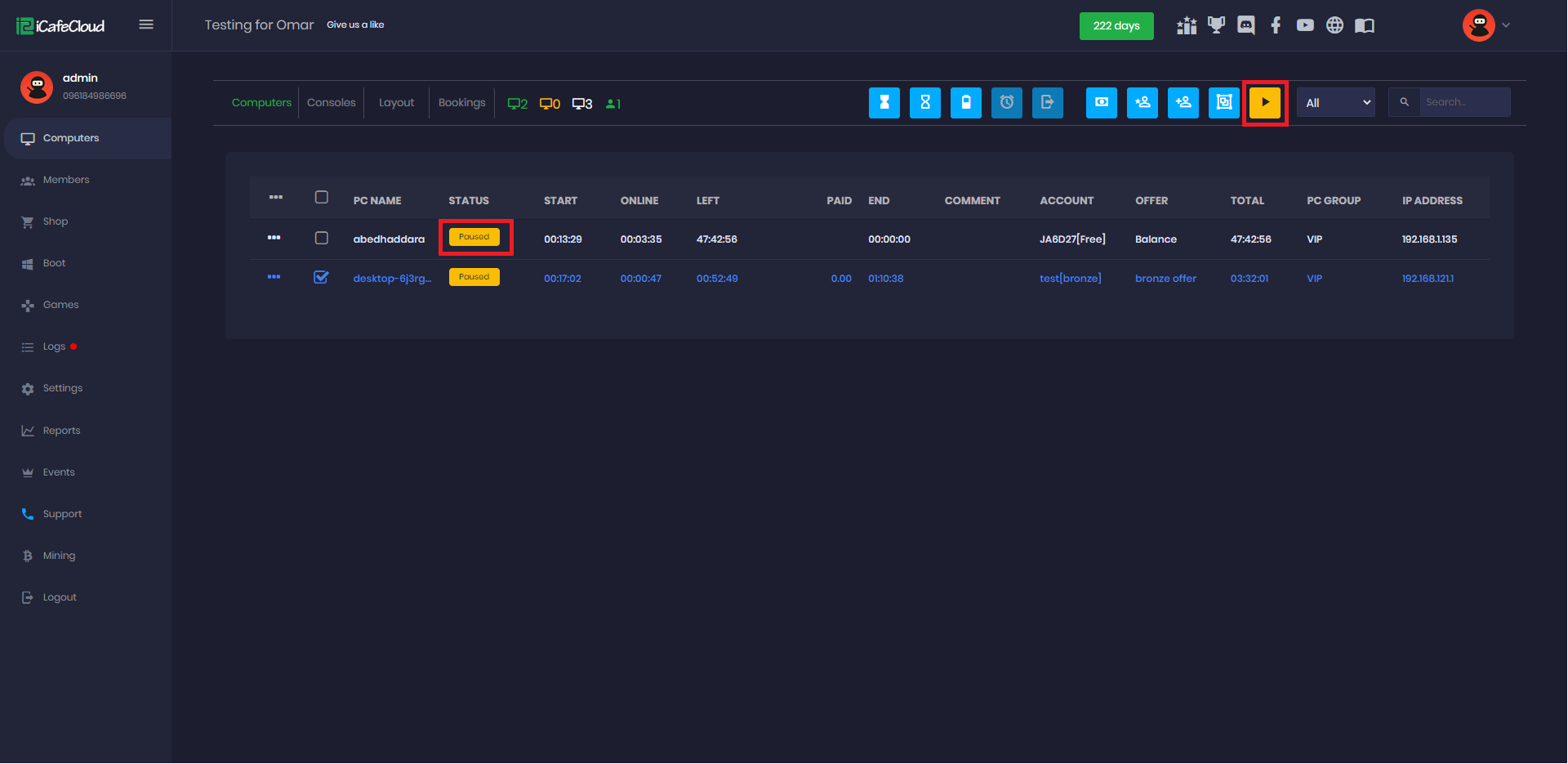Open Members in the sidebar
Viewport: 1568px width, 764px height.
click(x=66, y=180)
